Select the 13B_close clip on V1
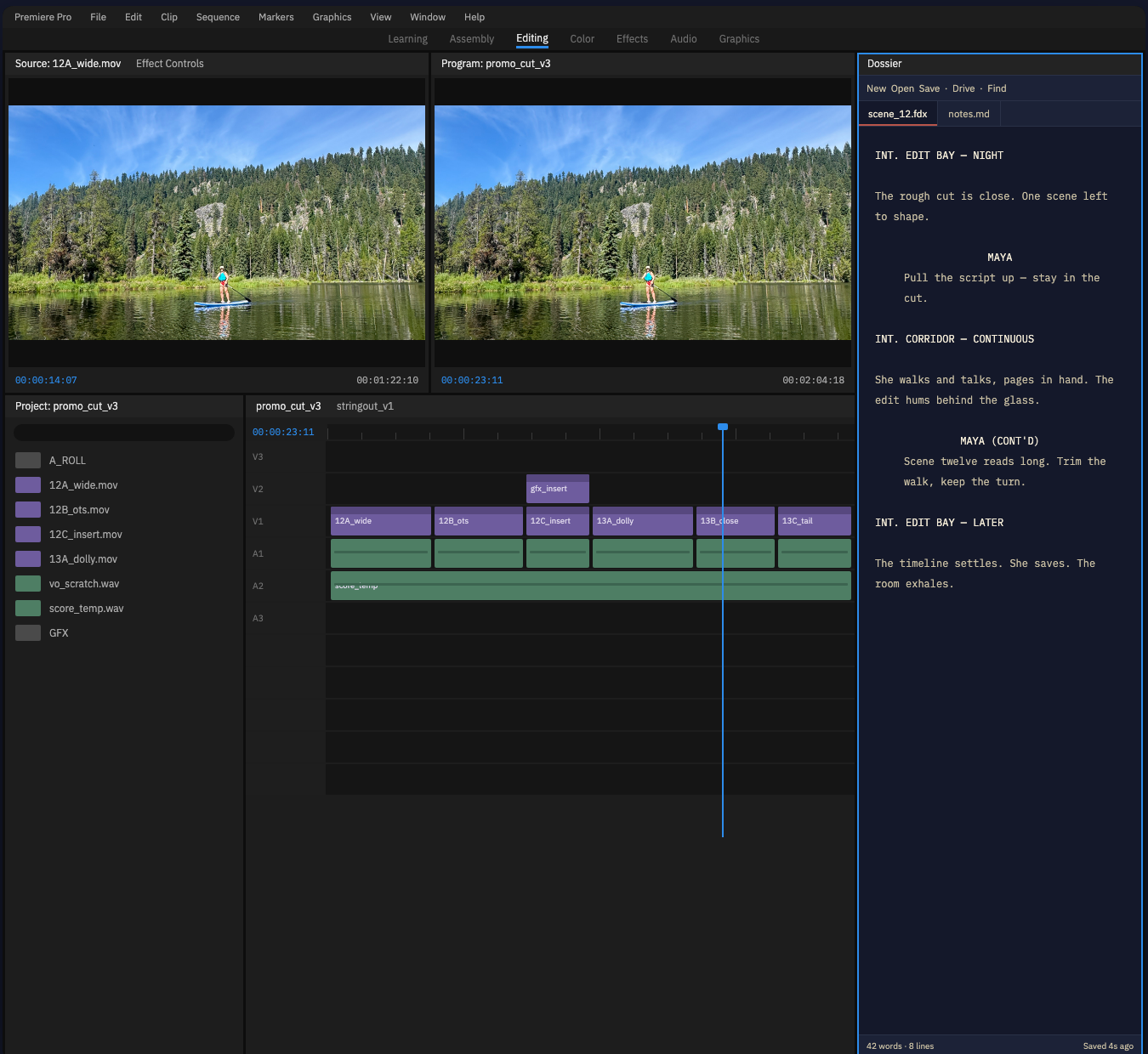Image resolution: width=1148 pixels, height=1054 pixels. coord(736,521)
